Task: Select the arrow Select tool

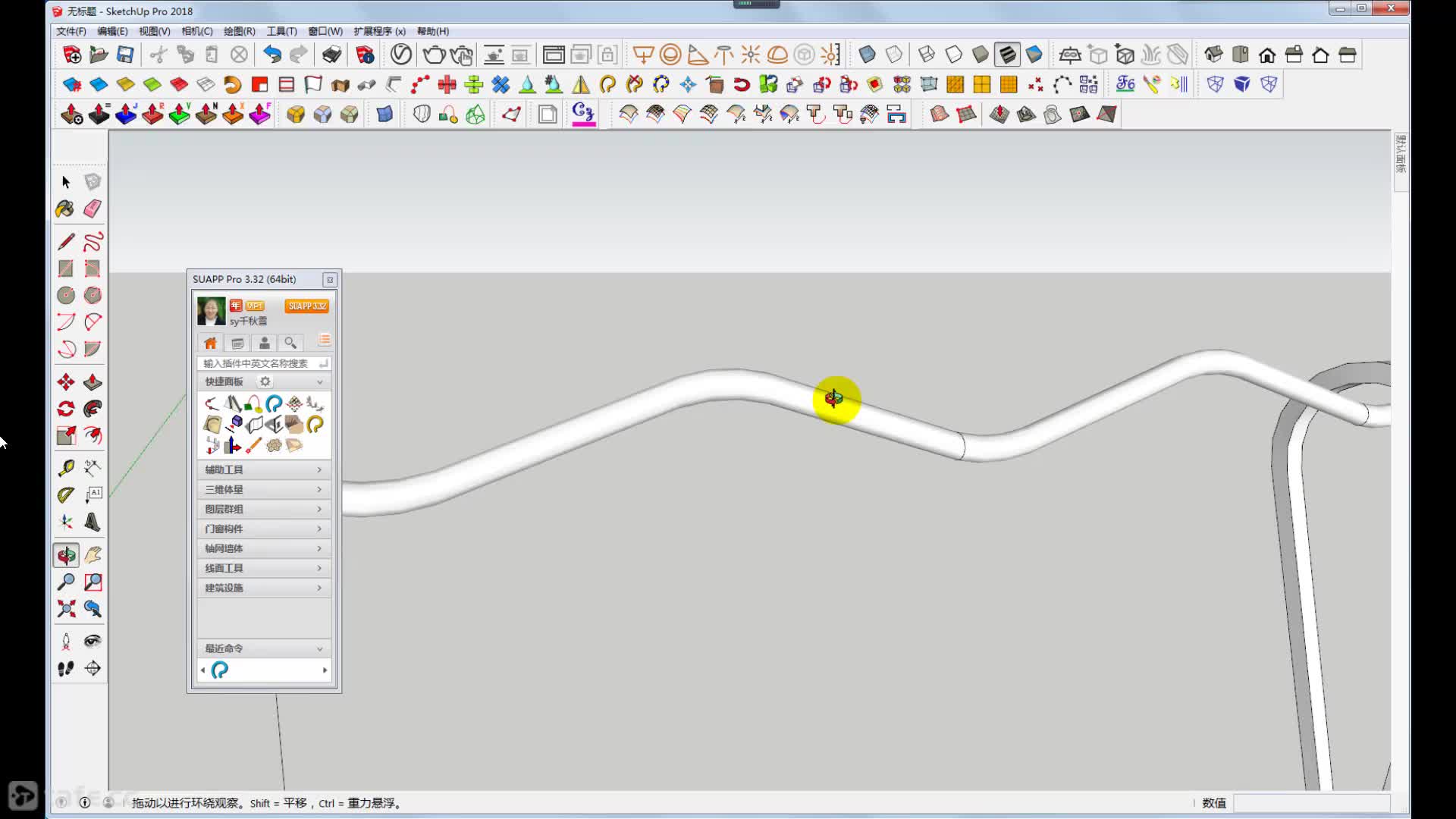Action: click(66, 182)
